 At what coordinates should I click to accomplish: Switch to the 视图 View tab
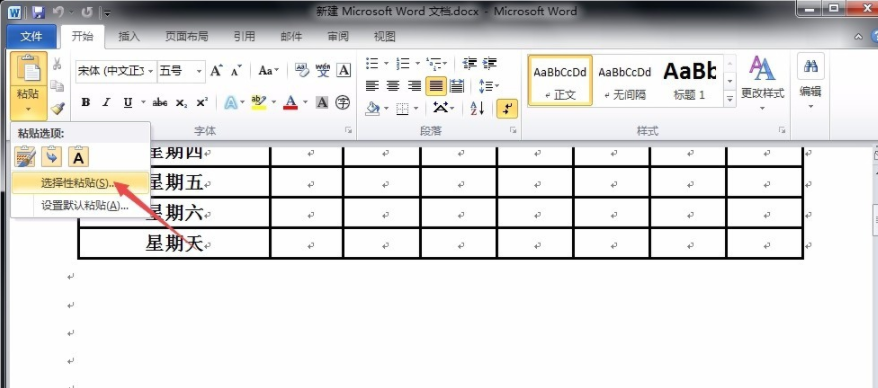click(385, 36)
